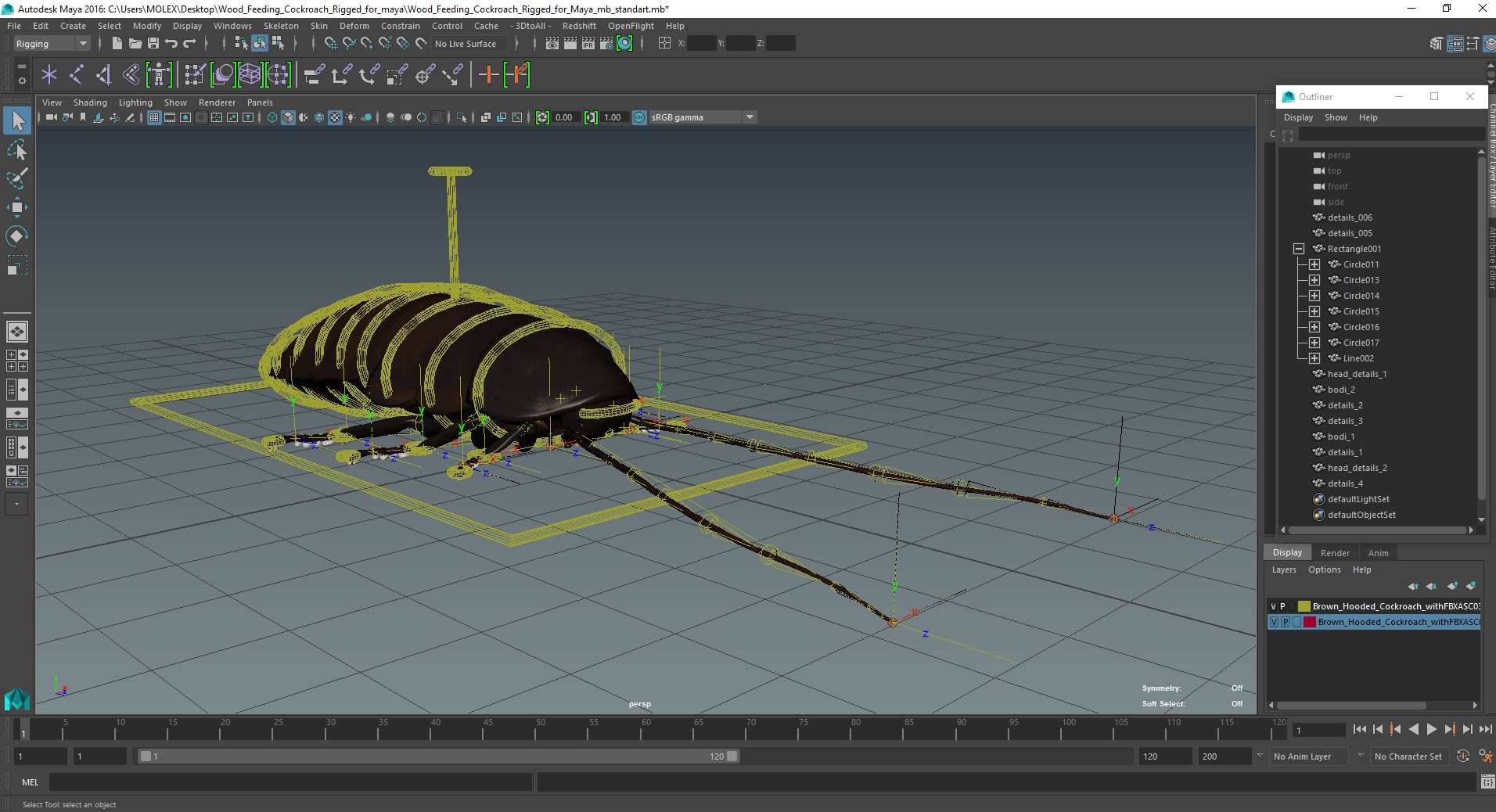The image size is (1496, 812).
Task: Open the Render Settings clapper icon
Action: 606,44
